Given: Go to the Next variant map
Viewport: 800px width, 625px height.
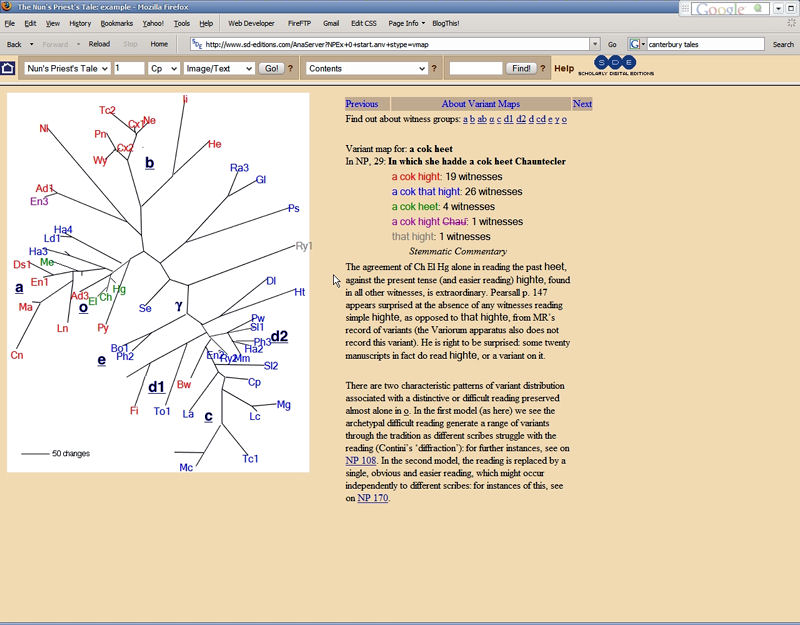Looking at the screenshot, I should coord(582,104).
